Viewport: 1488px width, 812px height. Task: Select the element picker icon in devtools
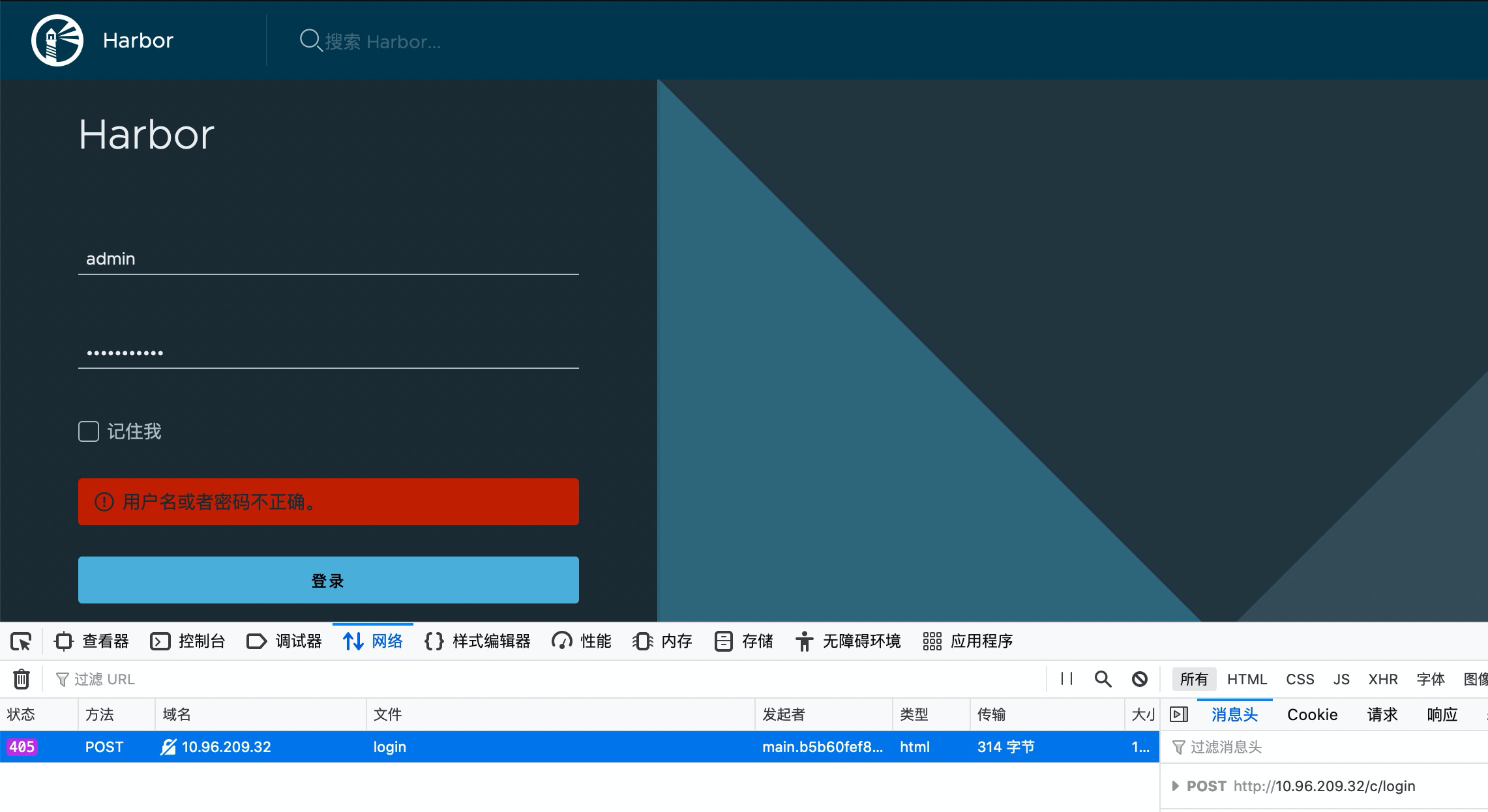click(22, 641)
